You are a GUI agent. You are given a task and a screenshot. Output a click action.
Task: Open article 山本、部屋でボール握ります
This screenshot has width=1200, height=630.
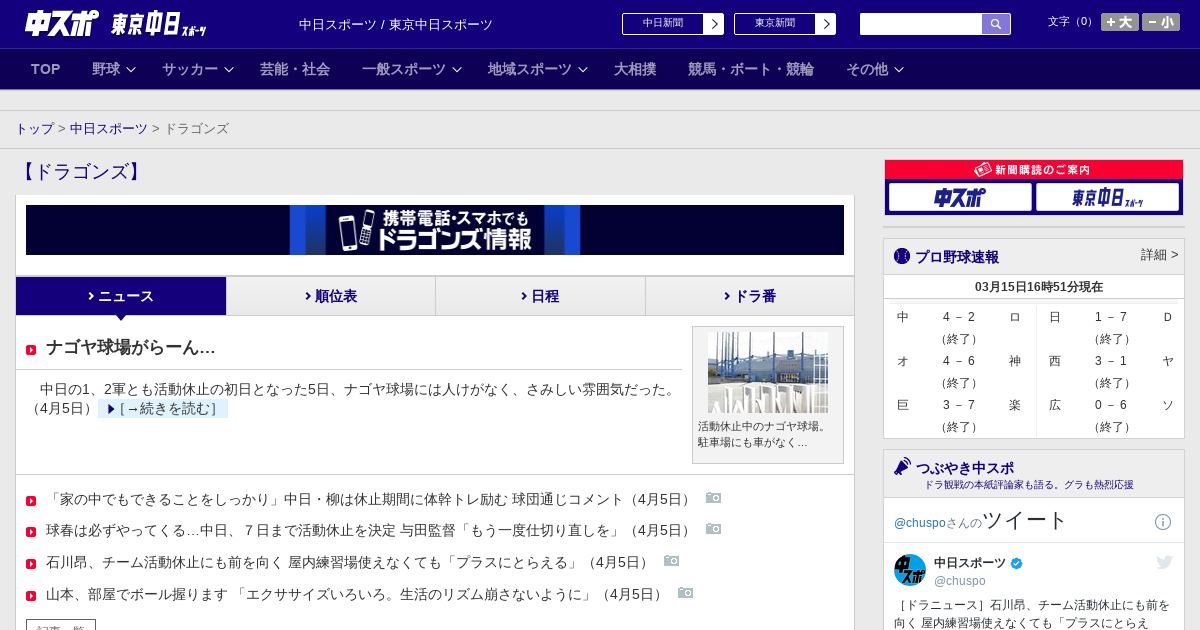357,594
